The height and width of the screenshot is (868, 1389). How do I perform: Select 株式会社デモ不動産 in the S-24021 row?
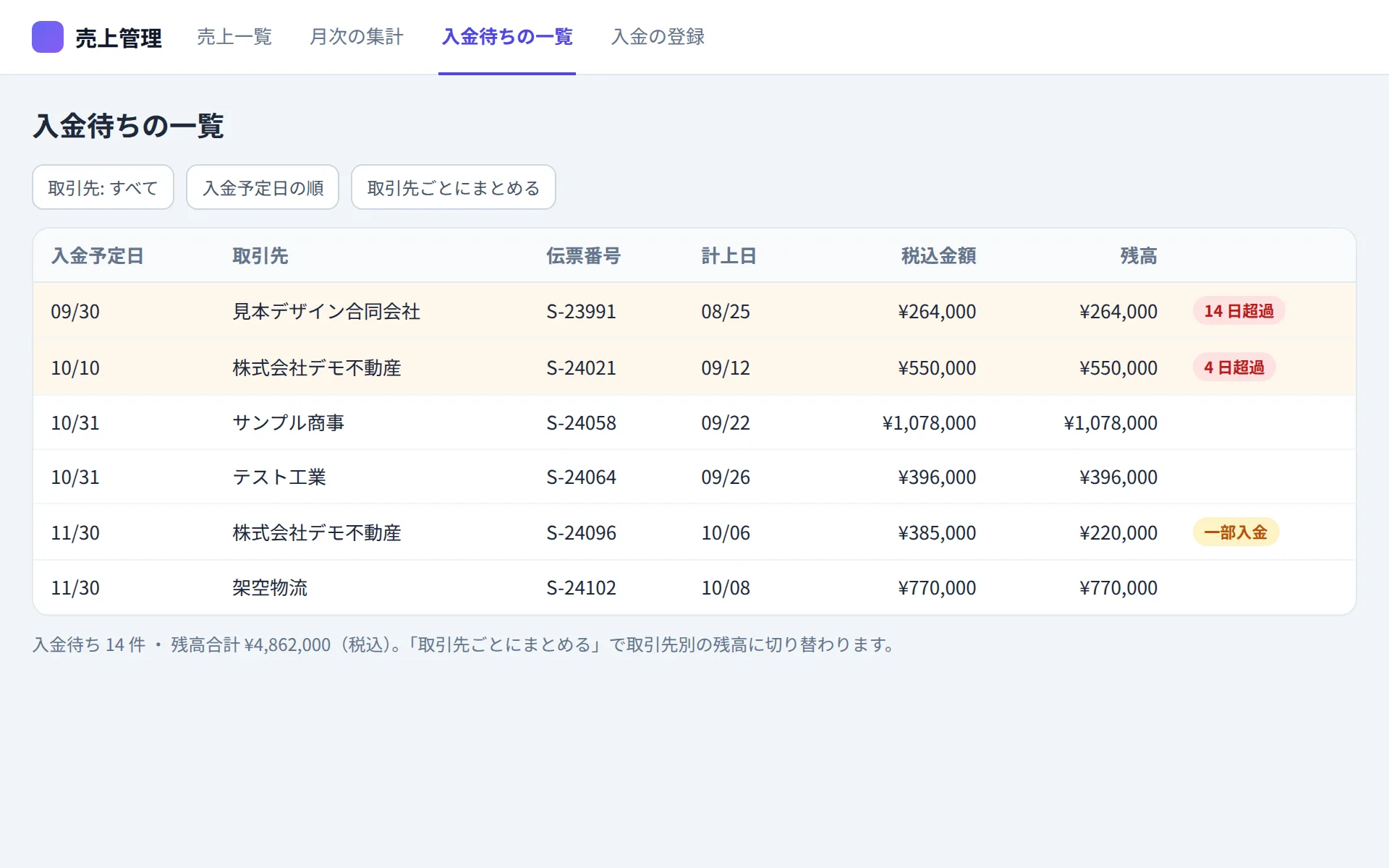317,368
